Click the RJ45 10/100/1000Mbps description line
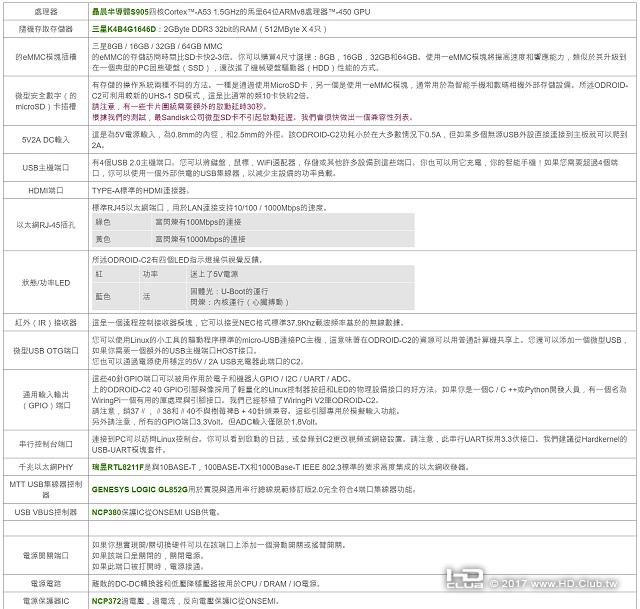The height and width of the screenshot is (609, 640). click(210, 208)
